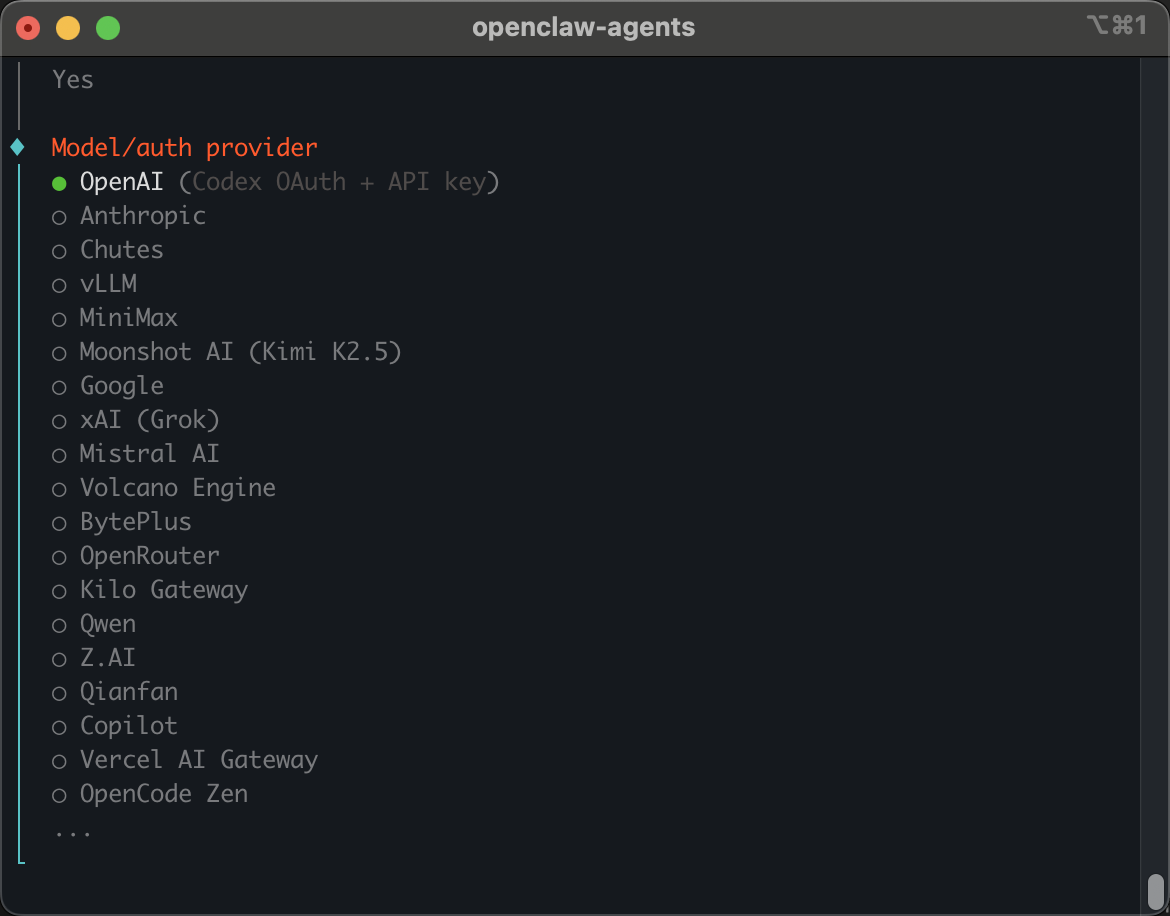Select the vLLM provider radio button
1170x916 pixels.
click(x=108, y=284)
